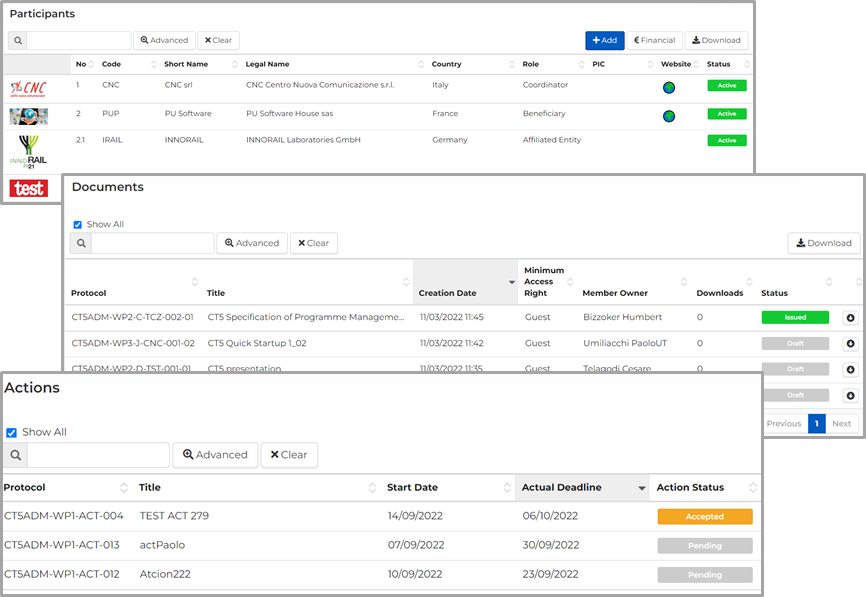
Task: Click the Documents search input field
Action: point(152,243)
